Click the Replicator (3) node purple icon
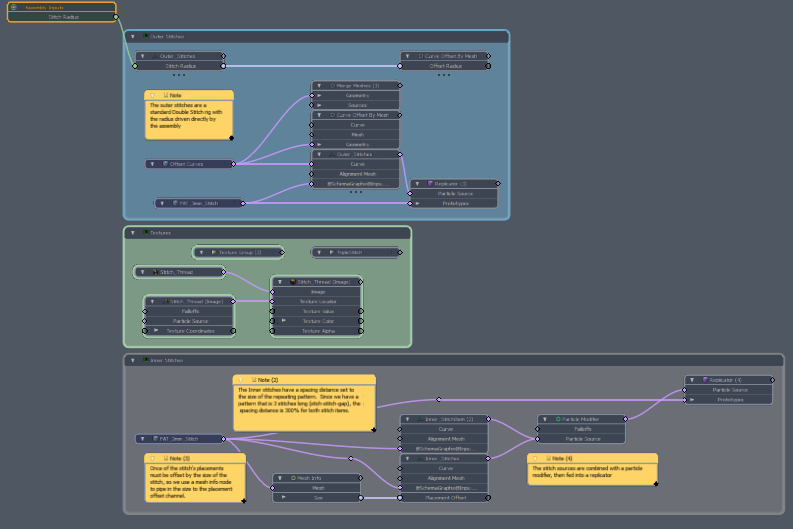The height and width of the screenshot is (529, 793). [x=430, y=184]
